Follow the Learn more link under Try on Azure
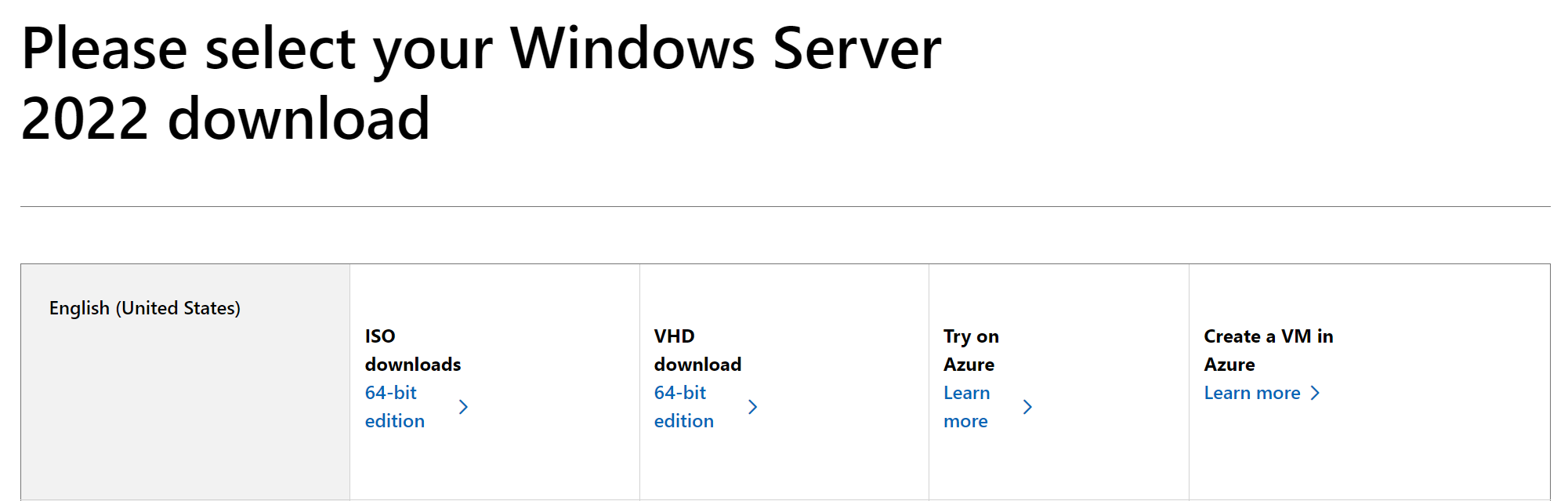 pyautogui.click(x=966, y=406)
